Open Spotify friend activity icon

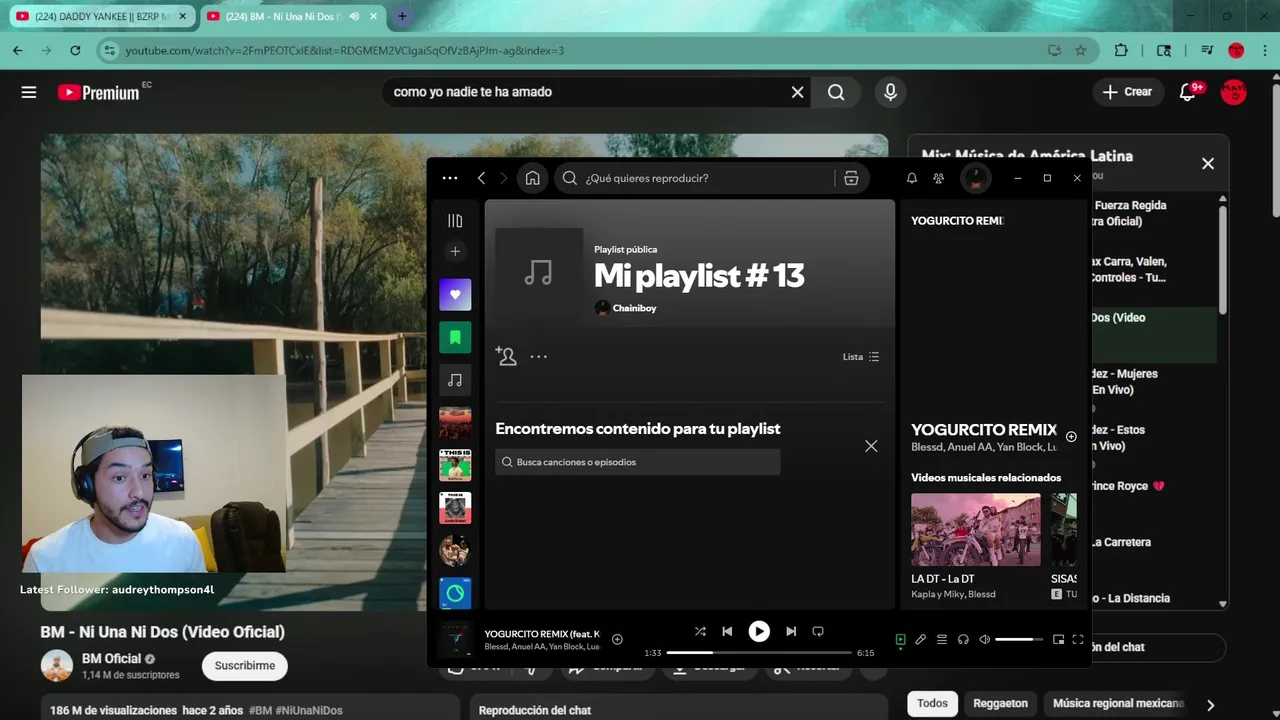tap(938, 178)
